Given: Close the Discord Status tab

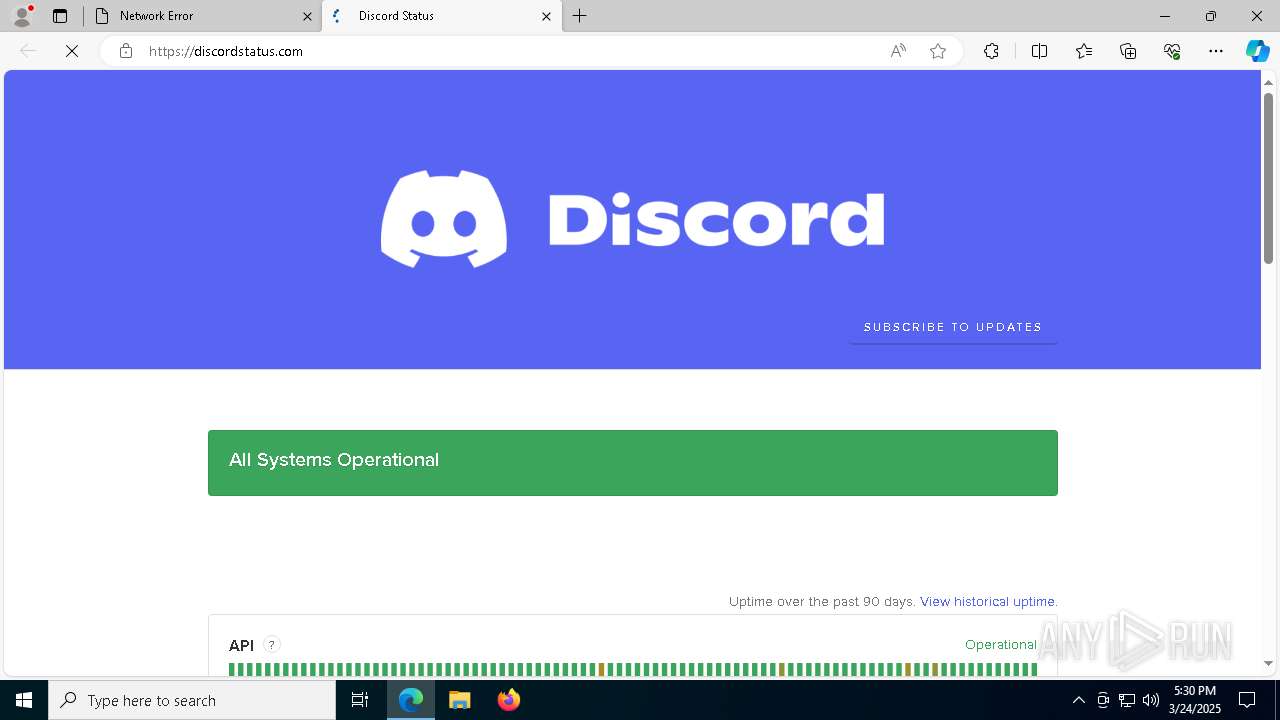Looking at the screenshot, I should tap(546, 16).
